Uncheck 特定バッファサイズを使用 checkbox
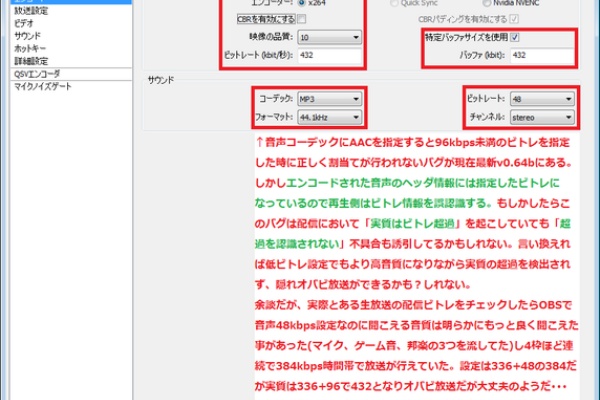Image resolution: width=600 pixels, height=400 pixels. tap(515, 37)
